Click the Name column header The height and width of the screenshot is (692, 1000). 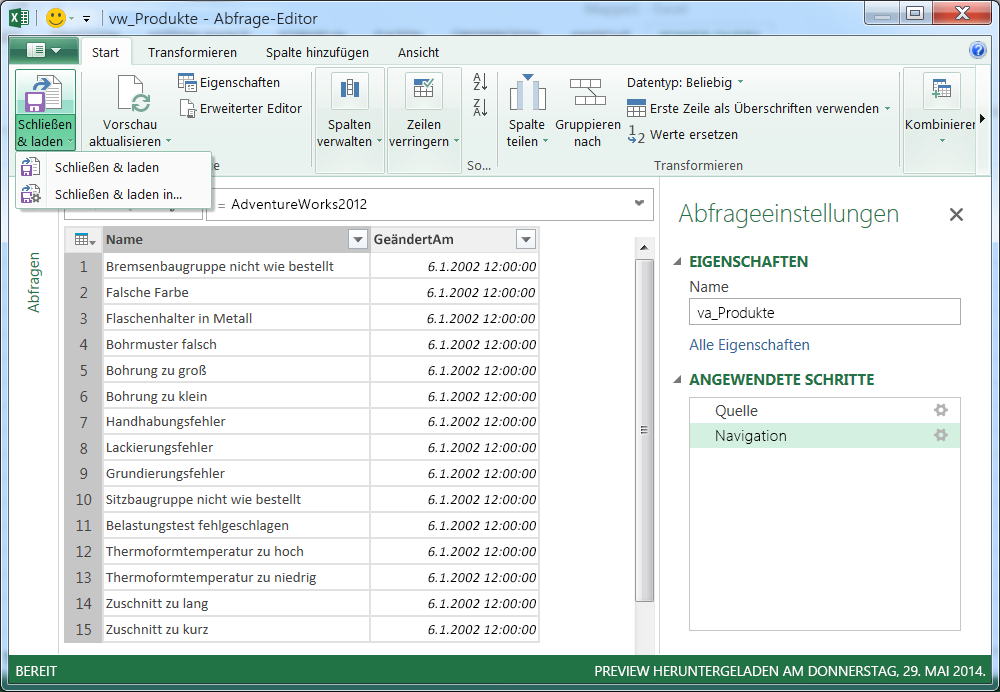pyautogui.click(x=236, y=240)
